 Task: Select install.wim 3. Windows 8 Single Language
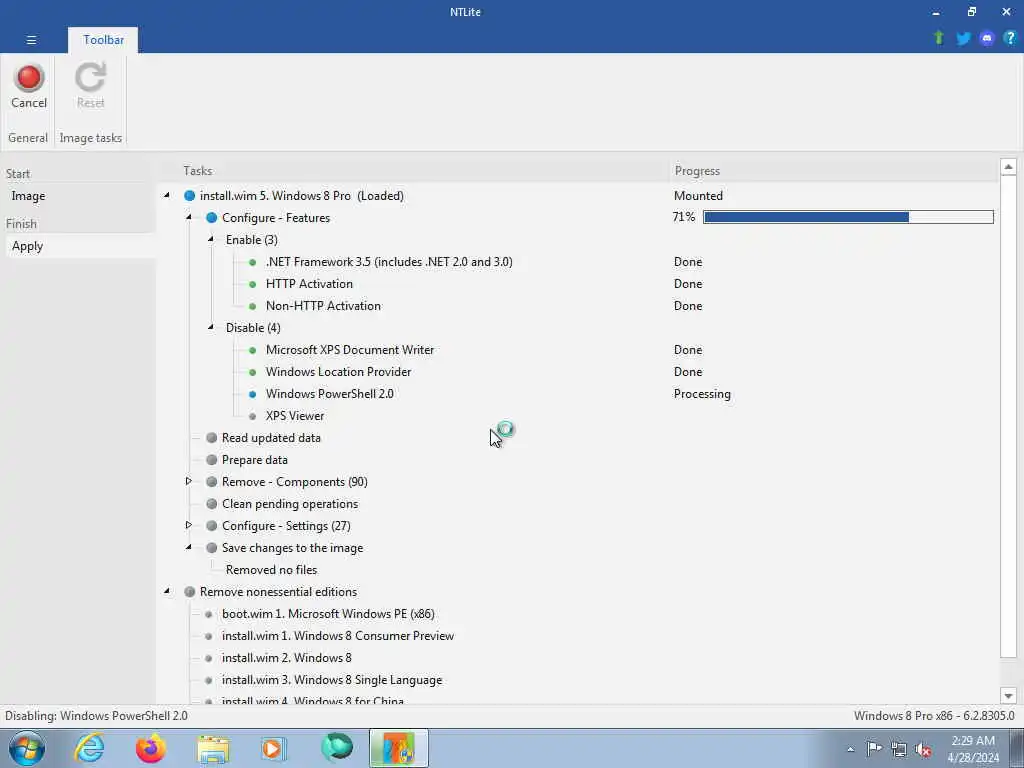[x=332, y=680]
